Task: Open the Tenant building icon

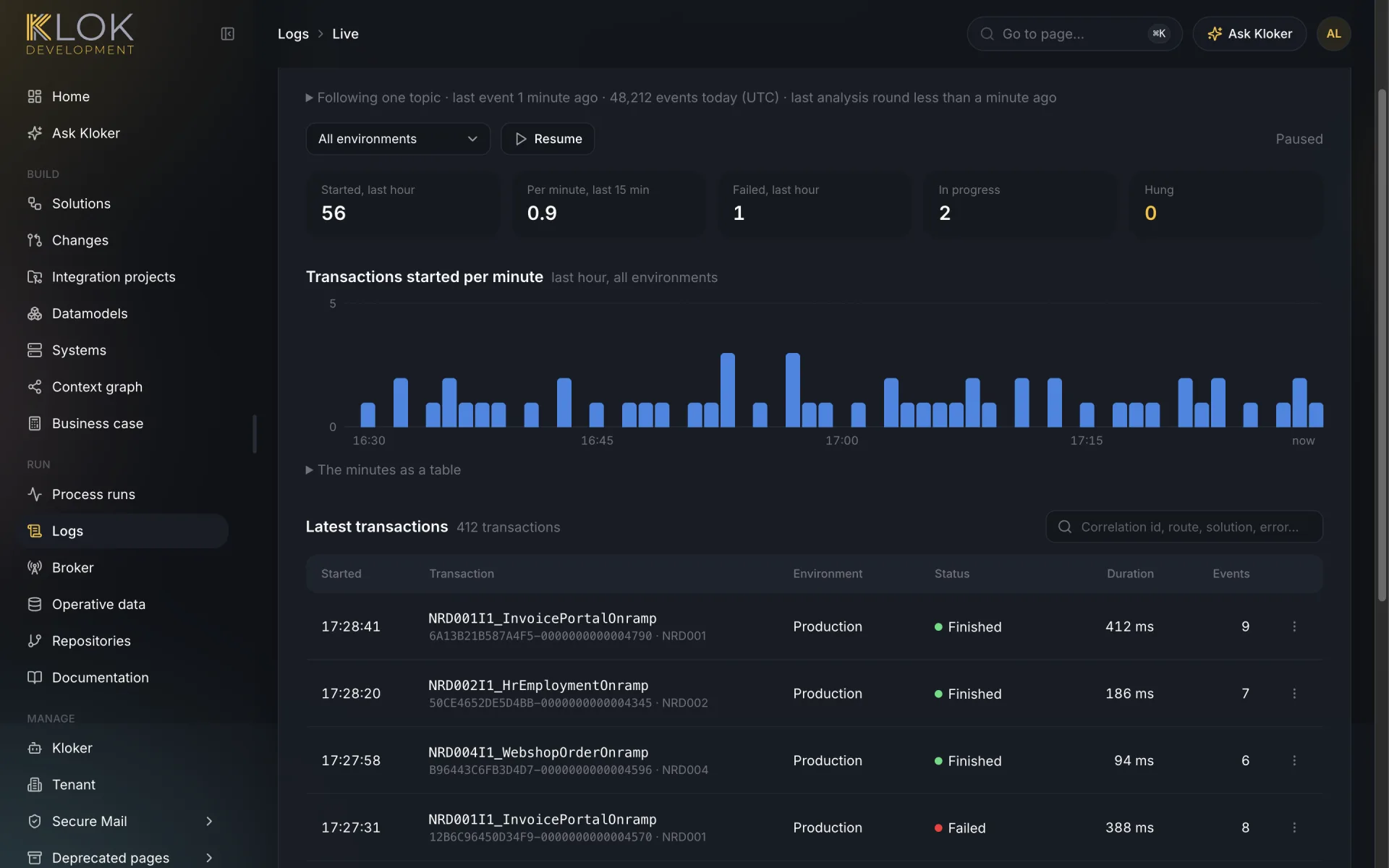Action: [x=35, y=785]
